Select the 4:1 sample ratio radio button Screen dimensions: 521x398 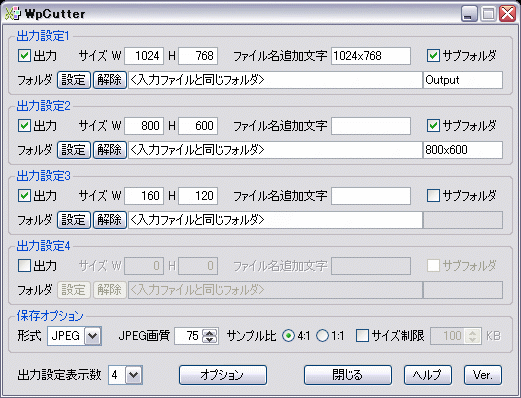288,336
